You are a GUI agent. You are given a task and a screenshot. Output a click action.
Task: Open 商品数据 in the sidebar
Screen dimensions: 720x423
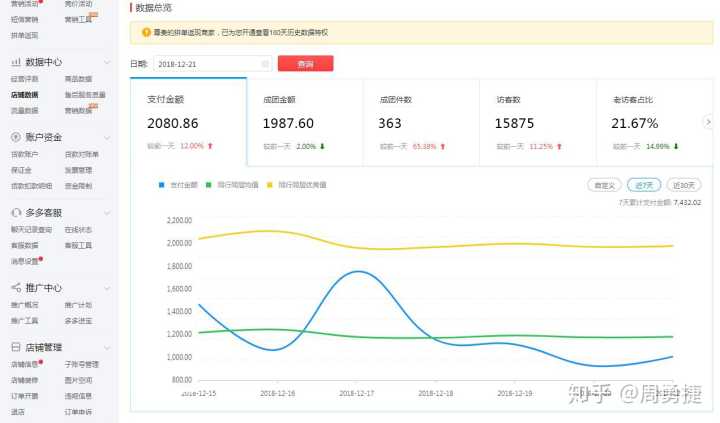coord(78,79)
